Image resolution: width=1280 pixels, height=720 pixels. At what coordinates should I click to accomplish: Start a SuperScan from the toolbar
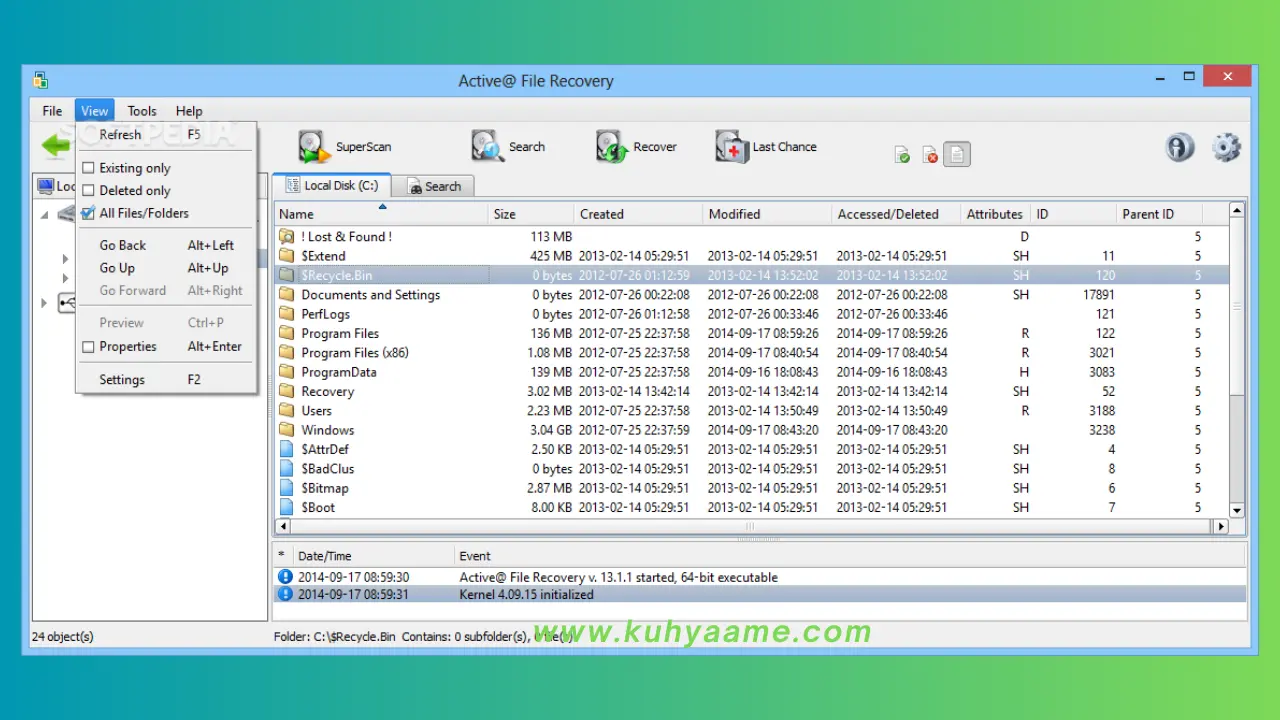344,147
